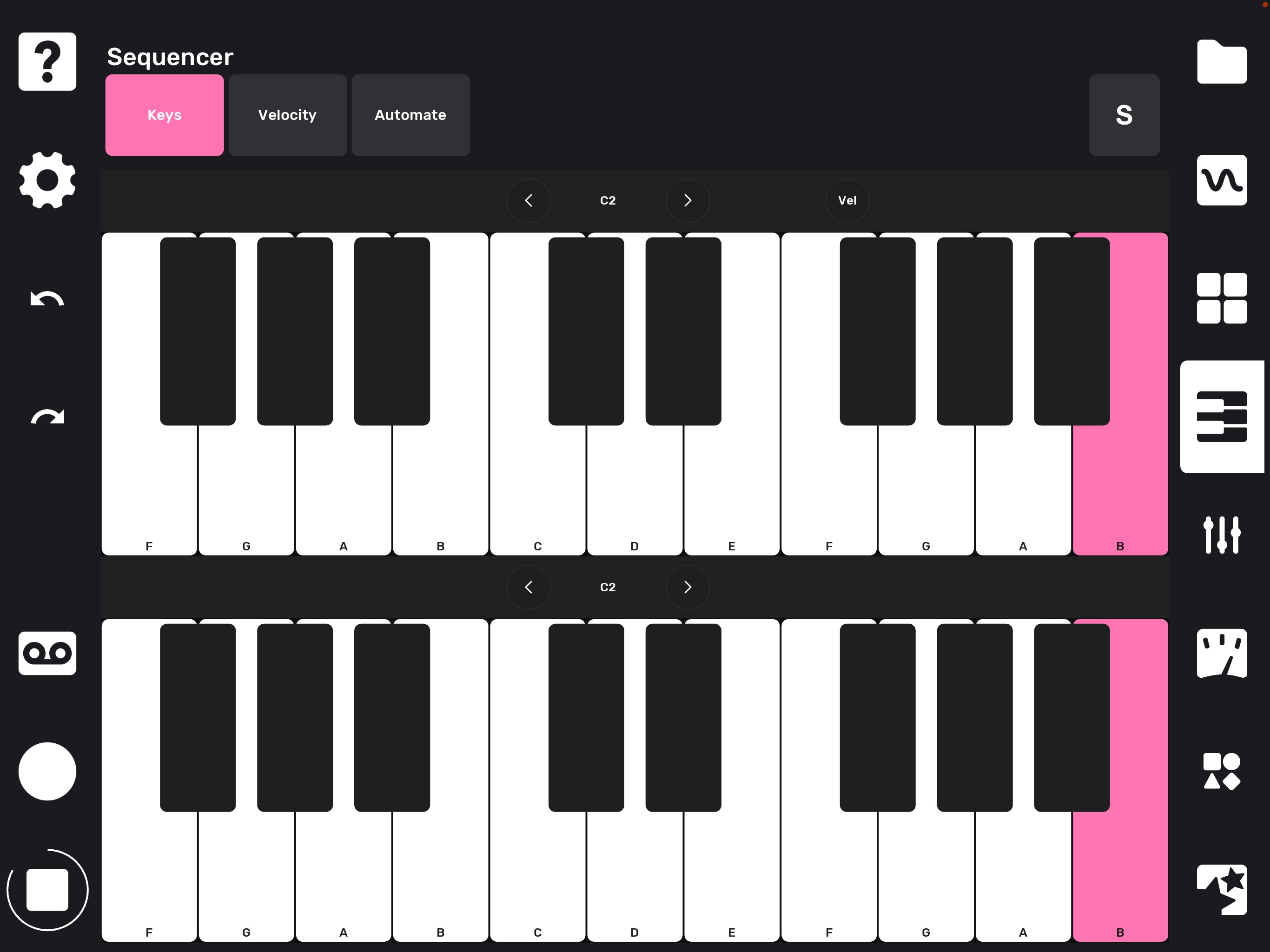Switch to the Velocity tab
The height and width of the screenshot is (952, 1270).
(x=287, y=115)
